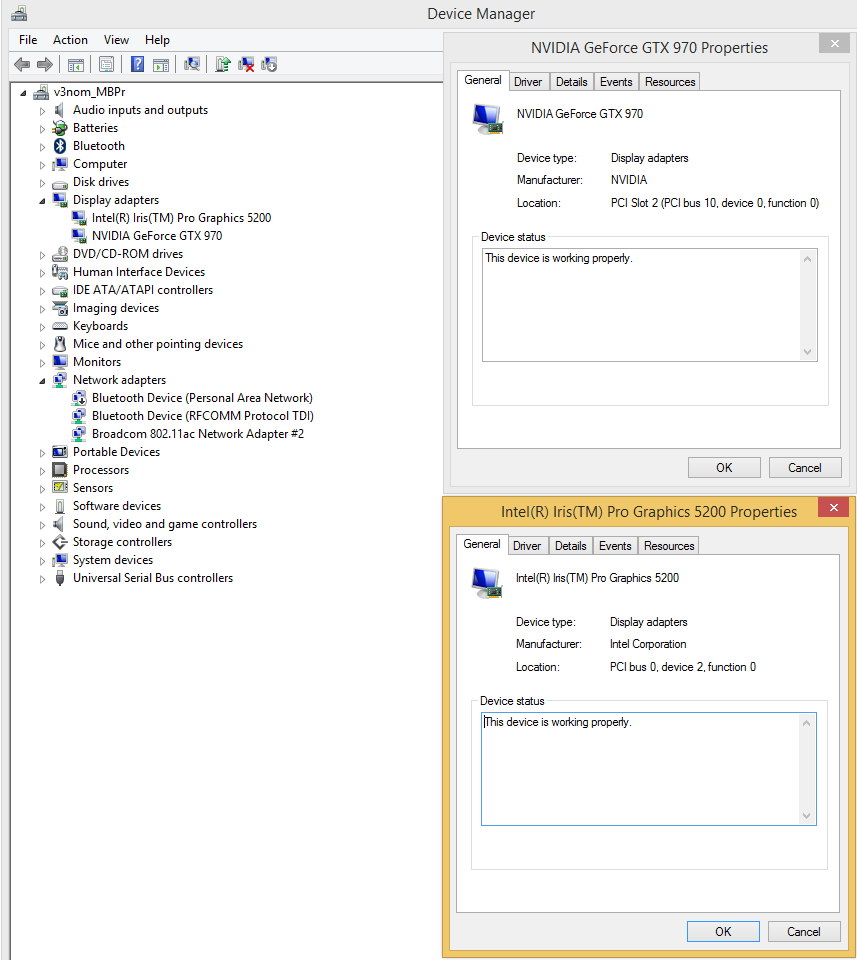The height and width of the screenshot is (960, 857).
Task: Click Scan for hardware changes icon
Action: point(192,64)
